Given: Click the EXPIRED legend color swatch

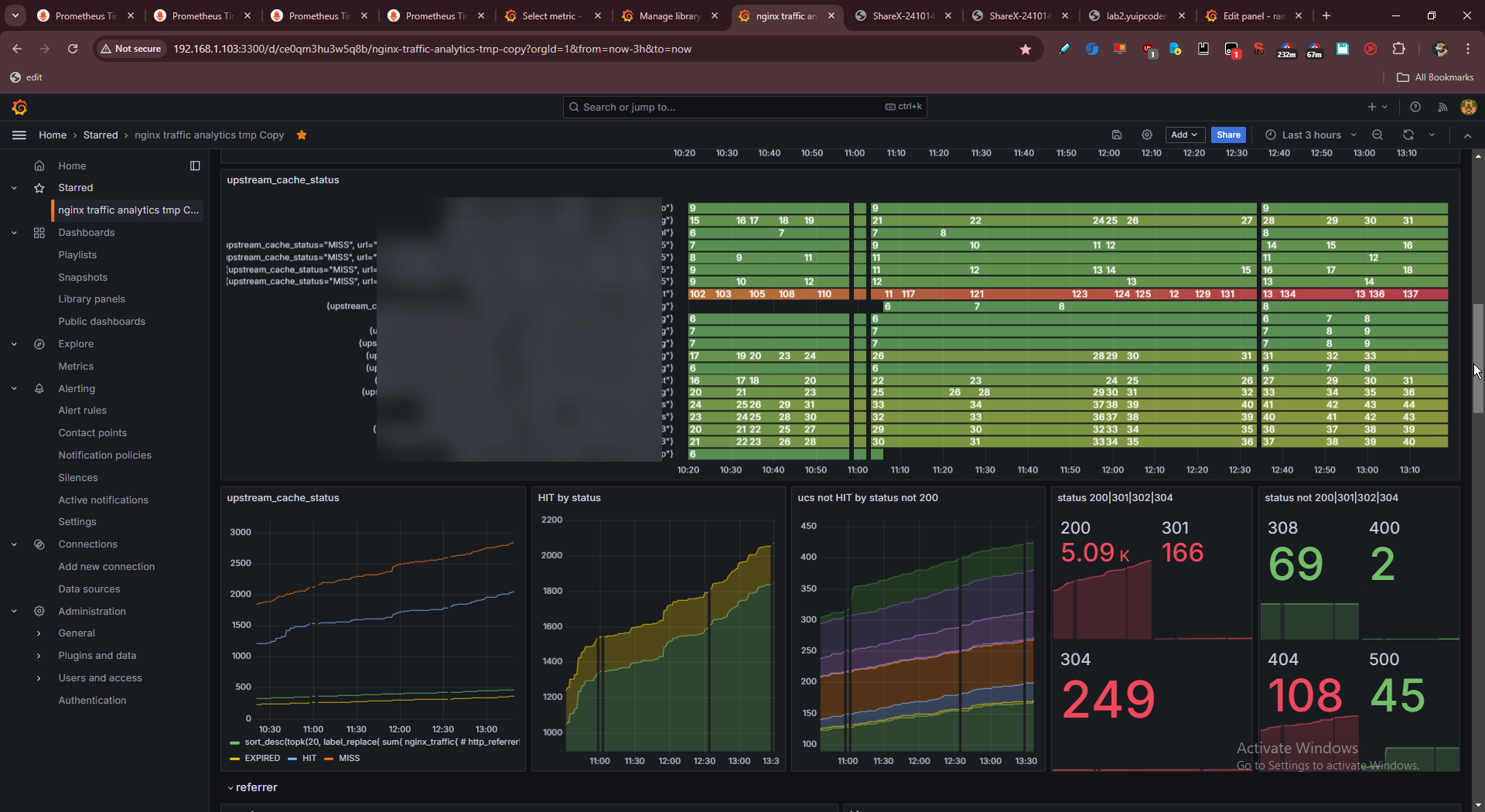Looking at the screenshot, I should pos(234,759).
